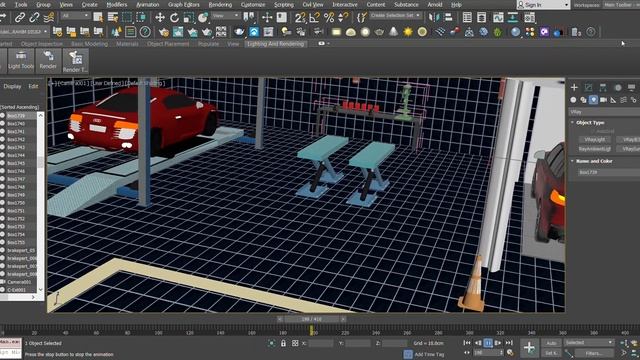Click the Bind to Space Warp icon
640x360 pixels.
pos(49,18)
